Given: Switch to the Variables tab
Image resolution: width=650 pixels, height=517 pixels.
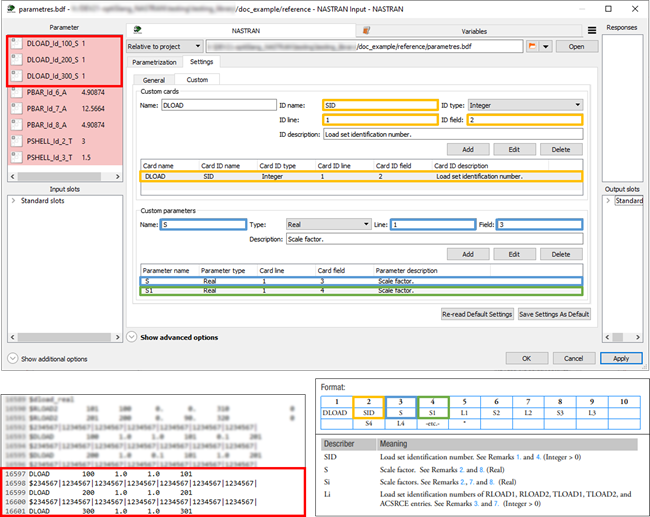Looking at the screenshot, I should [469, 31].
